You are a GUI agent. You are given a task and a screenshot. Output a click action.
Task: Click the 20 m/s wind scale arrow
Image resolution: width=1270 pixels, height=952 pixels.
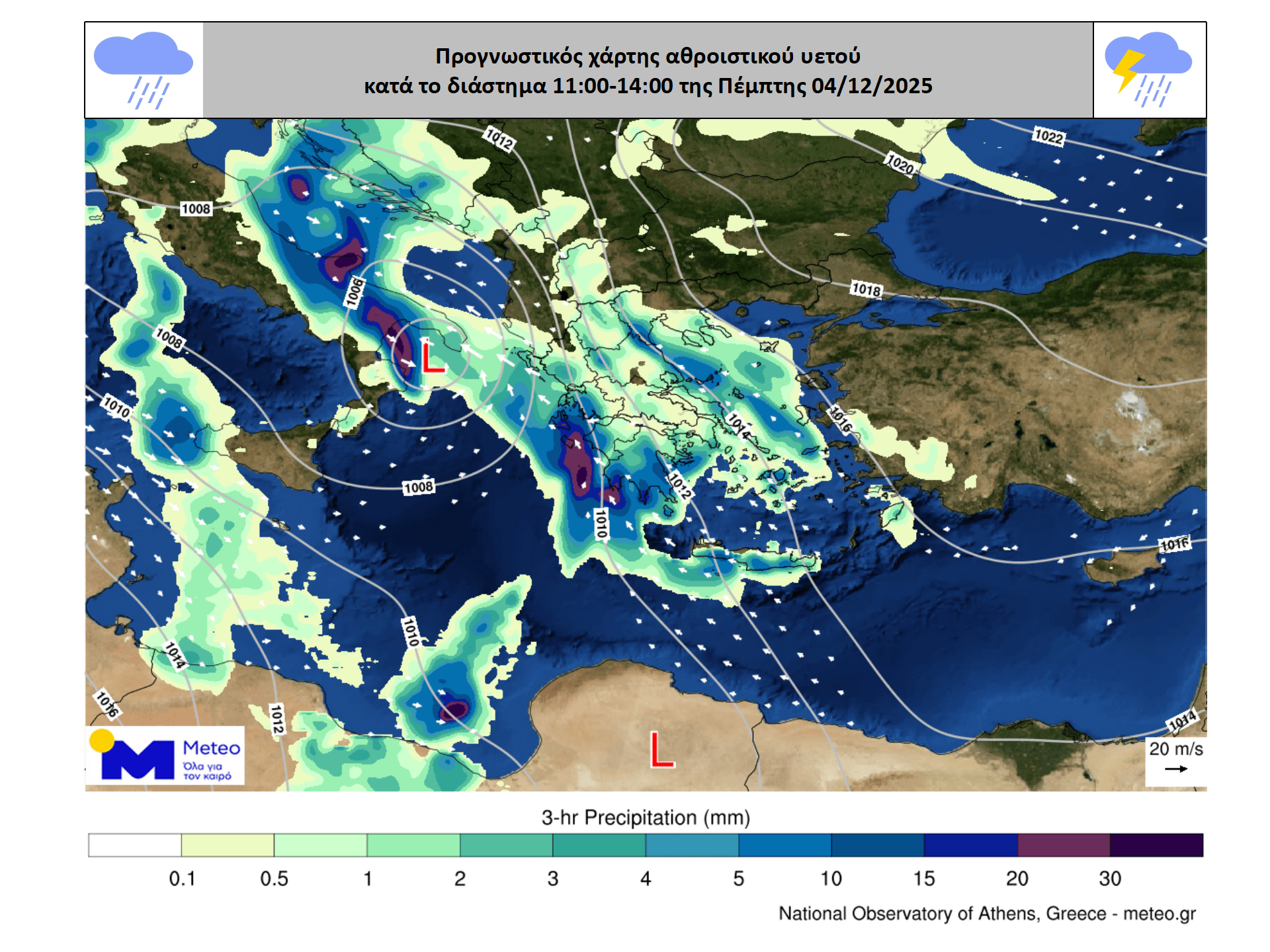coord(1176,769)
